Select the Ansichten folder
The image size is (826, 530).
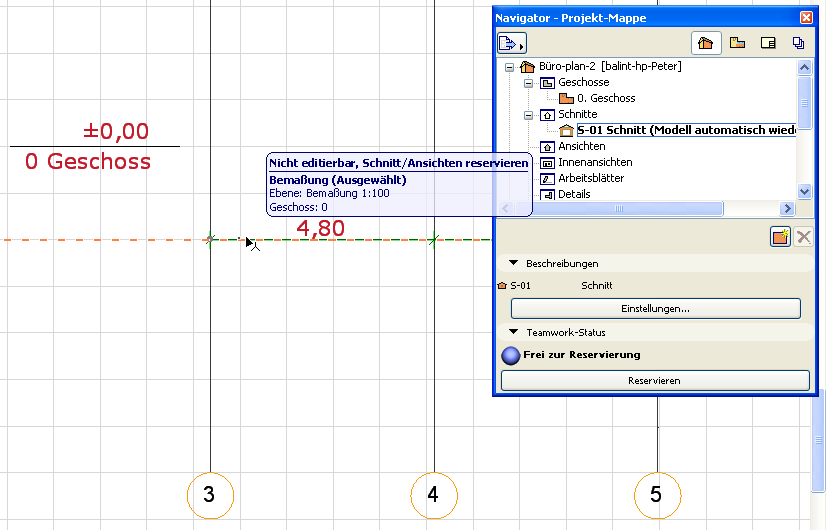[x=582, y=146]
